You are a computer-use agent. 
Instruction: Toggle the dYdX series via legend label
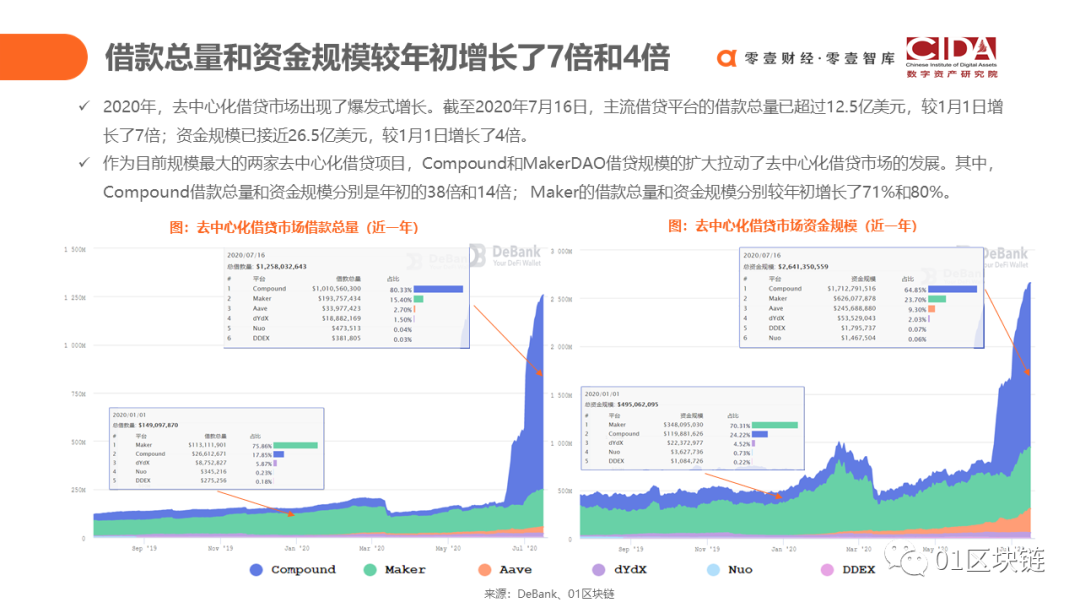point(630,570)
